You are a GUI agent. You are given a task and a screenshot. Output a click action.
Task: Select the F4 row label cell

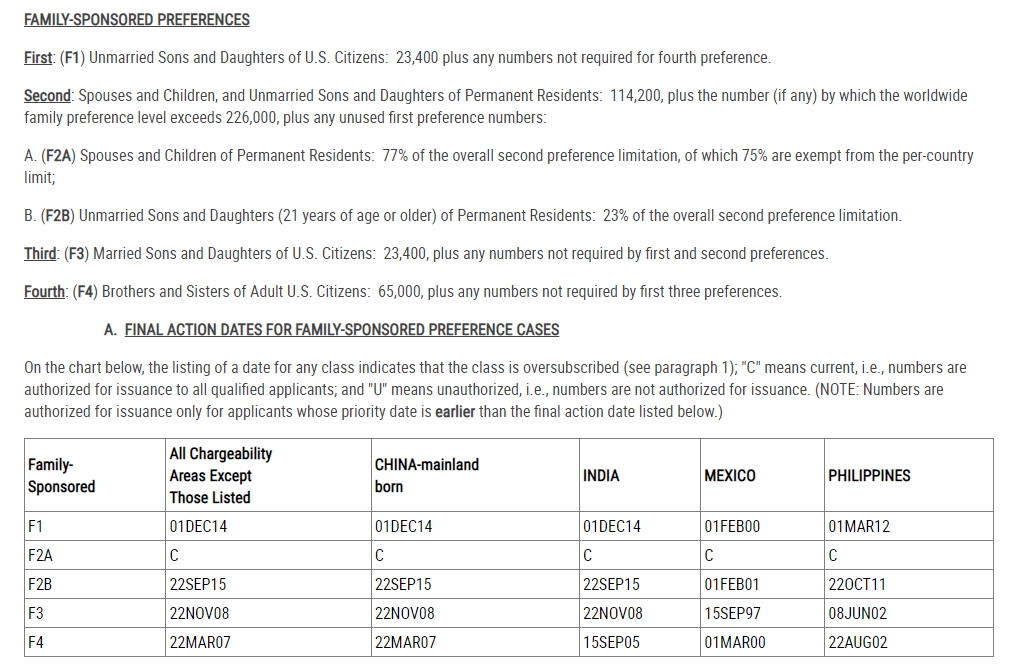pyautogui.click(x=95, y=642)
